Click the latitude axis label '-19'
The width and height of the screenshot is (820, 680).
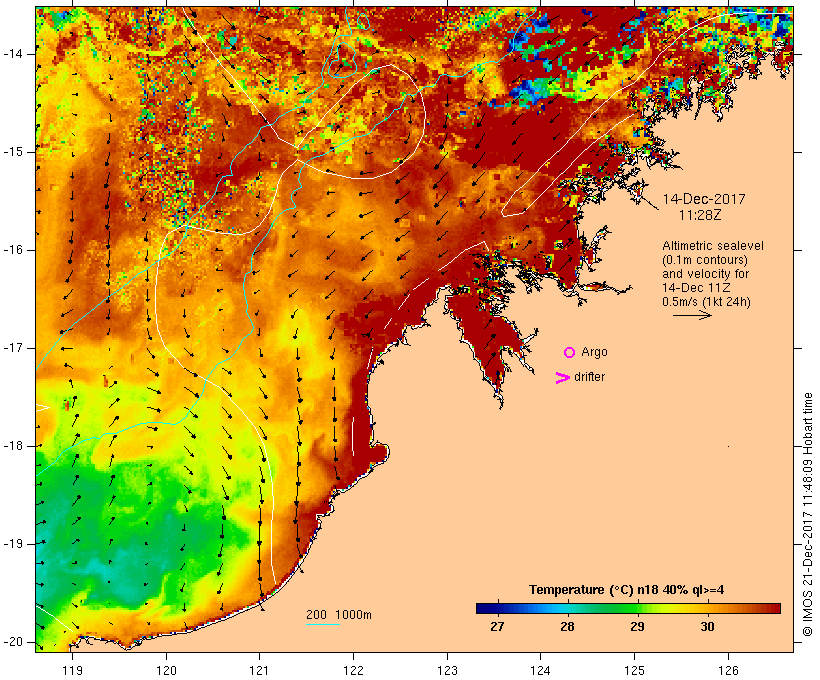[x=13, y=544]
